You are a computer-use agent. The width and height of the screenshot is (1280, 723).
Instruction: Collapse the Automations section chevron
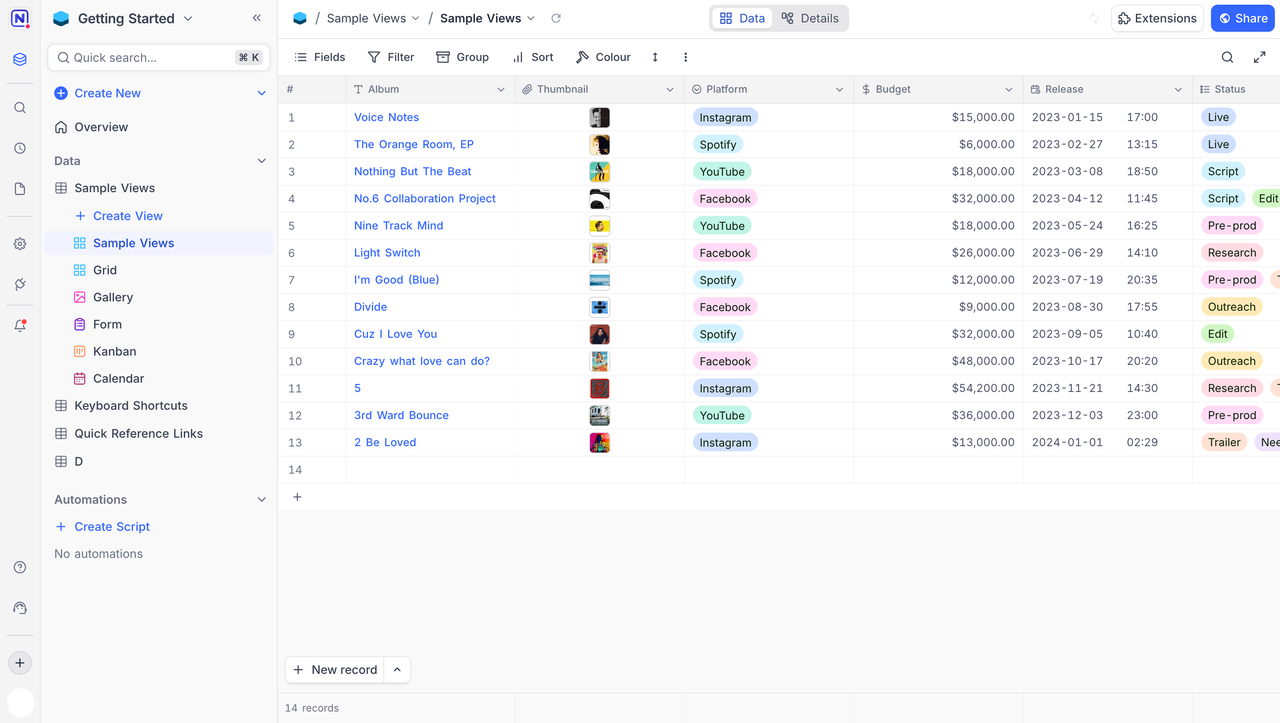point(262,500)
